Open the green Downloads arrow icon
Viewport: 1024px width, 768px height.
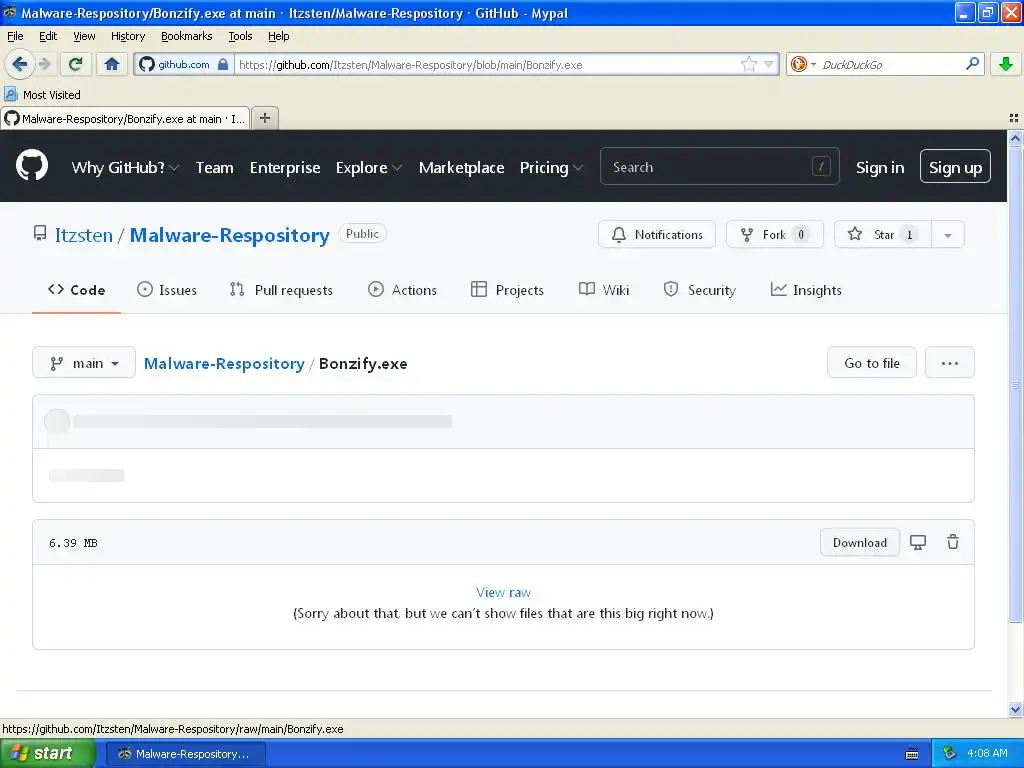click(1006, 64)
